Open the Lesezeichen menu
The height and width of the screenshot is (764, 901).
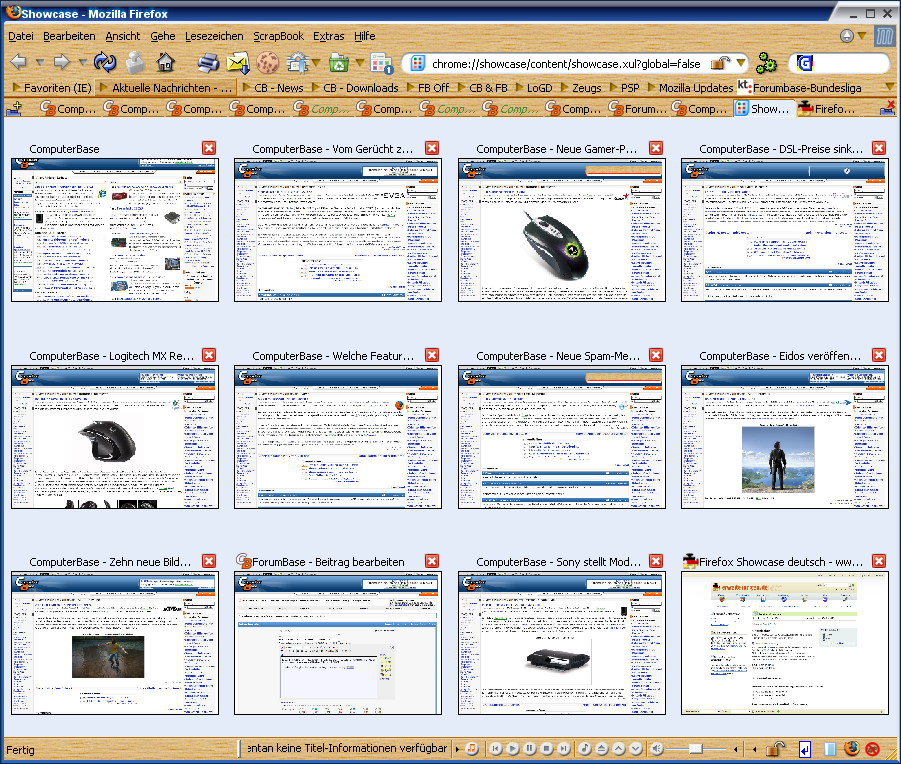pos(214,36)
